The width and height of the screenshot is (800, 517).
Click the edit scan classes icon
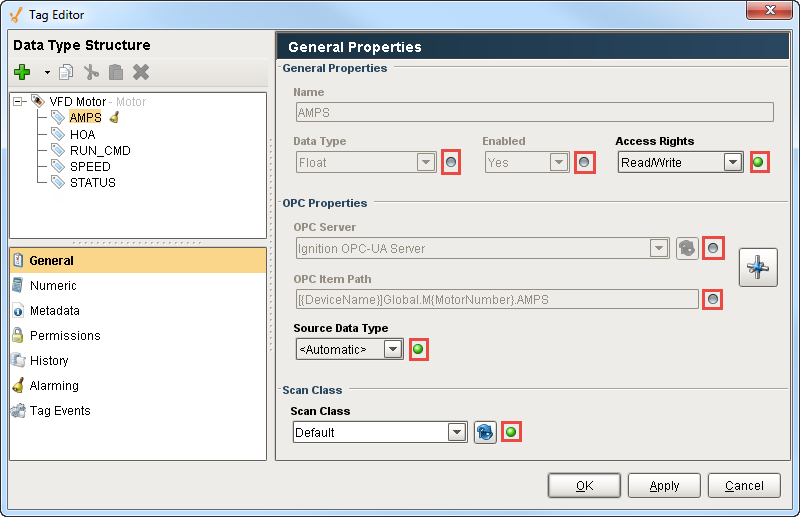[x=485, y=432]
